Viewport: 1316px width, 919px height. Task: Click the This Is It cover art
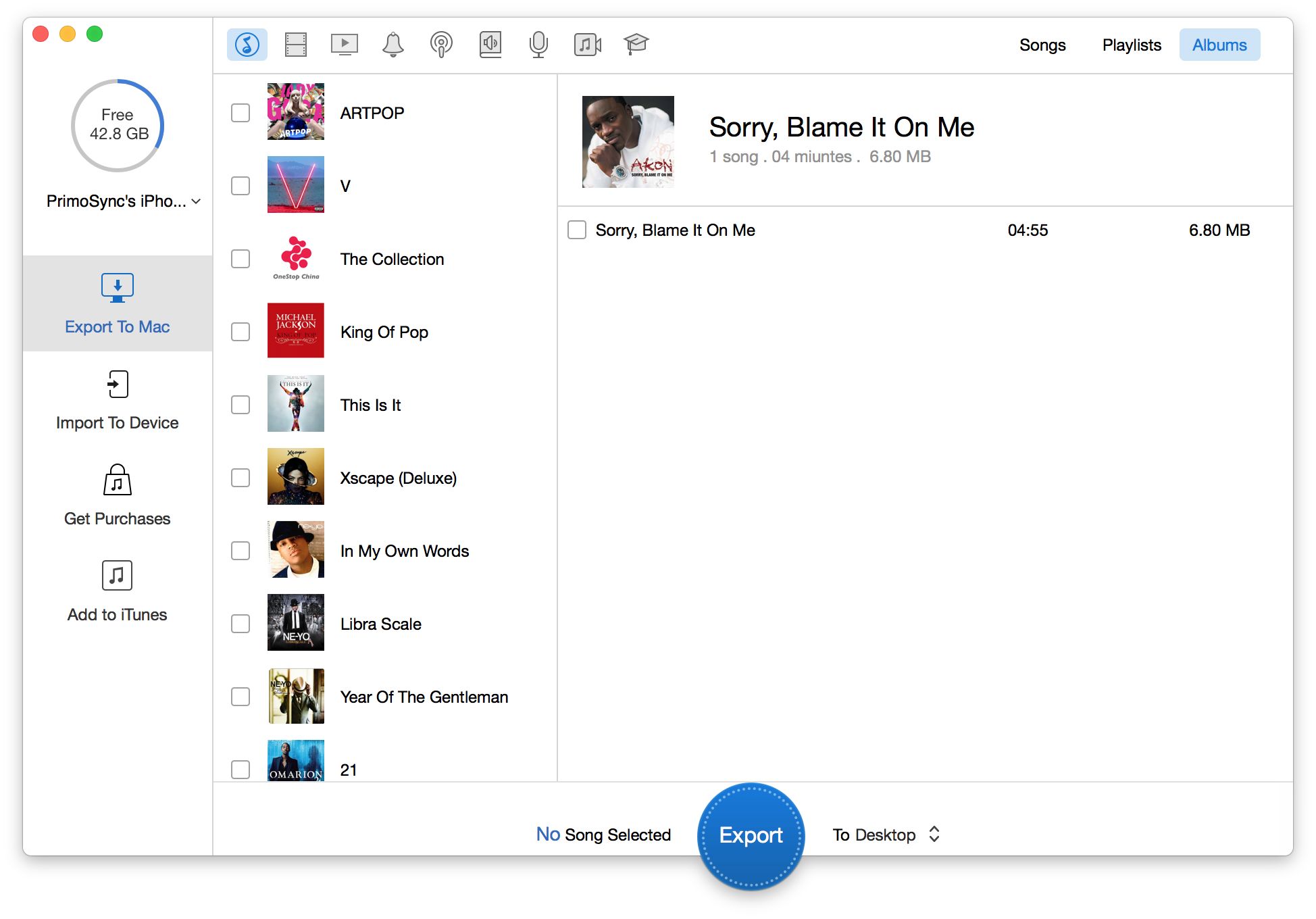pos(296,403)
